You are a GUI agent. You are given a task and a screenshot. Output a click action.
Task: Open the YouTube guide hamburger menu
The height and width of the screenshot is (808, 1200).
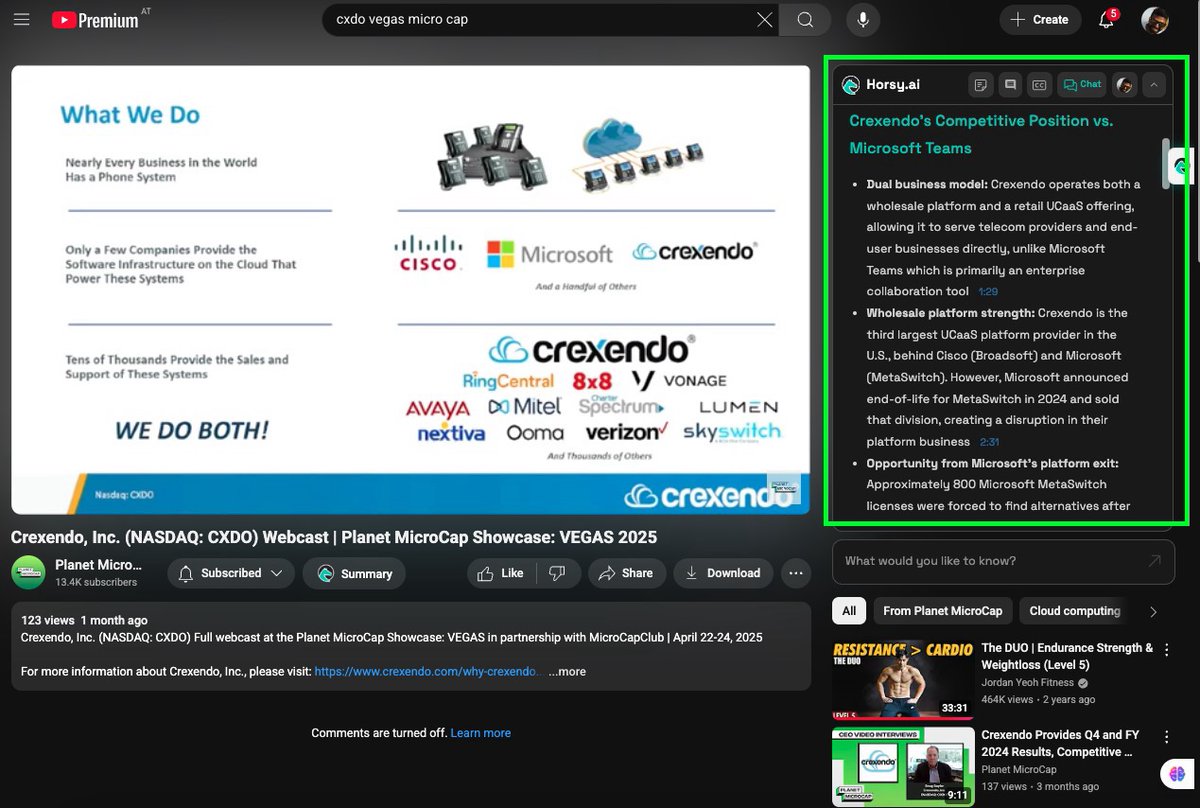22,19
